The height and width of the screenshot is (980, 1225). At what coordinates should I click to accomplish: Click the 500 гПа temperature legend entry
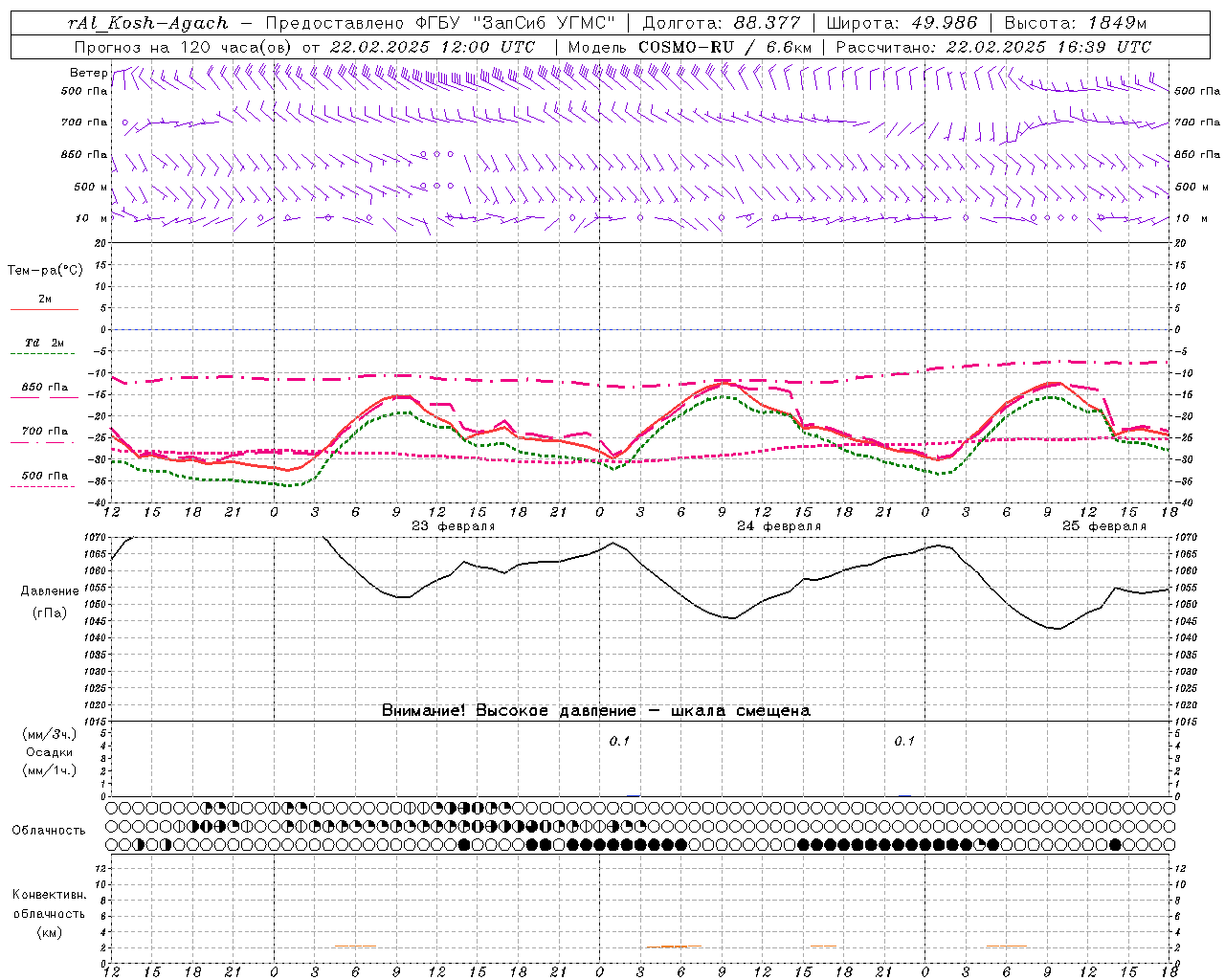45,476
